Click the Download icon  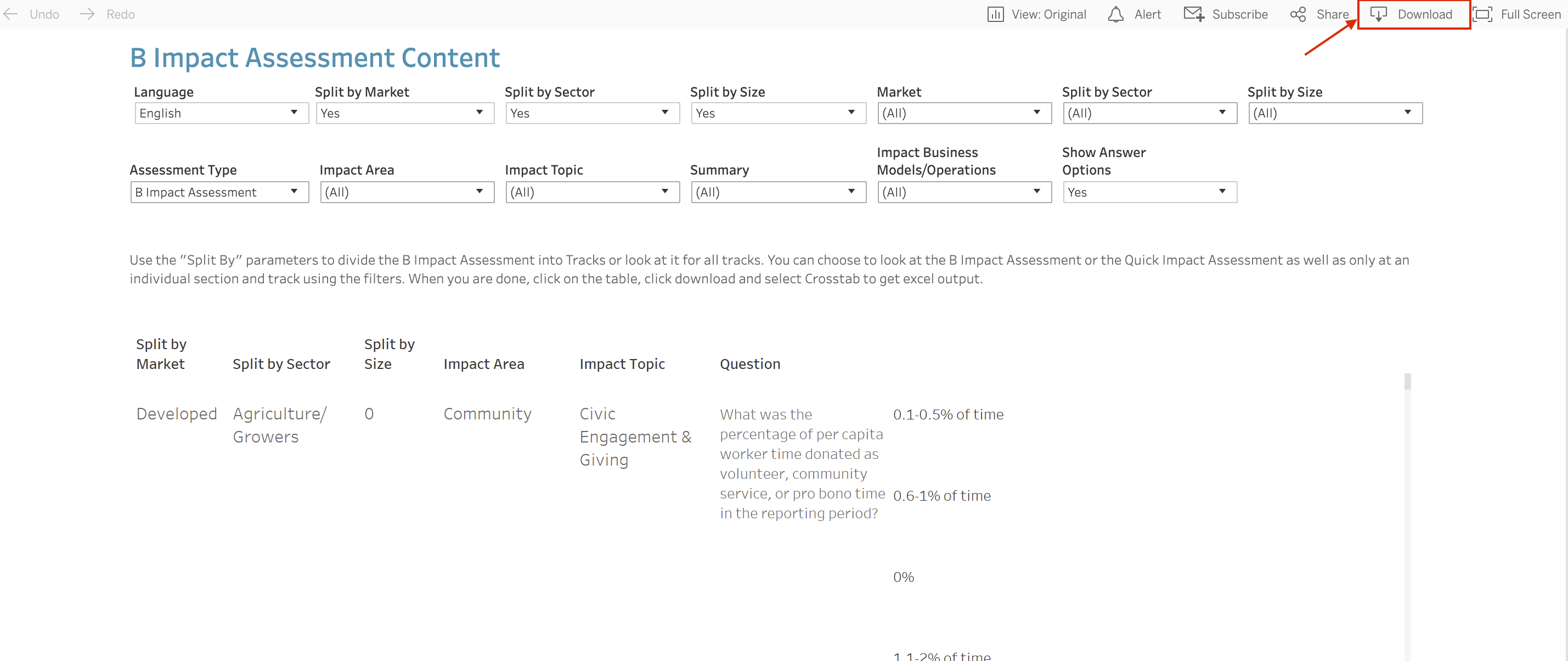(x=1378, y=14)
